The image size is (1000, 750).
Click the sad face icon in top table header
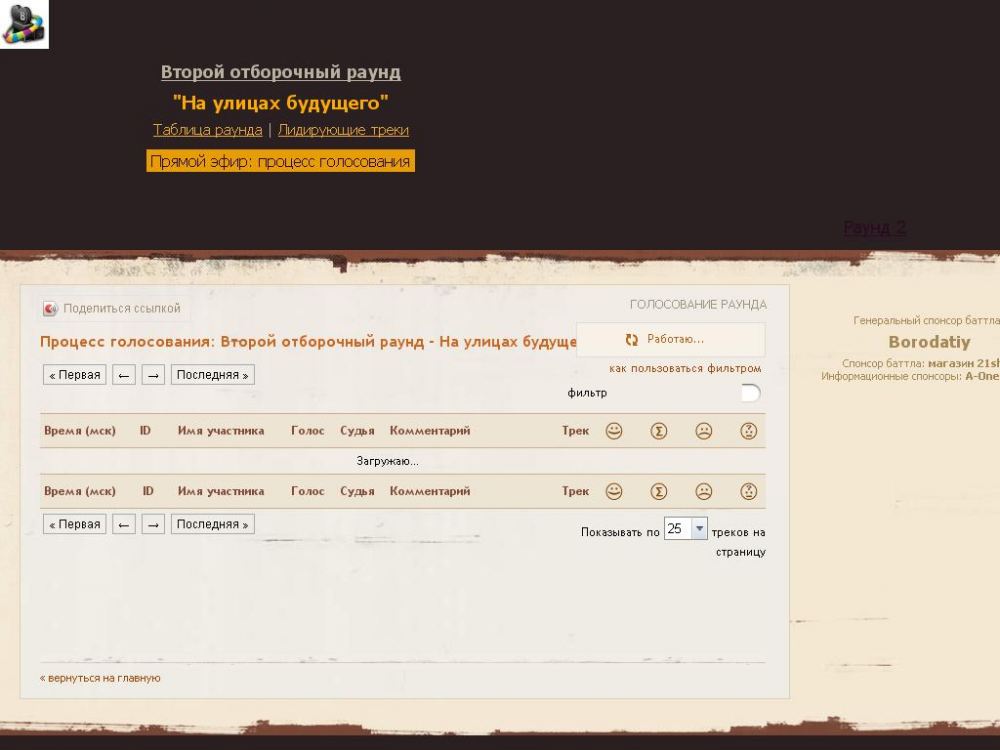click(x=704, y=431)
